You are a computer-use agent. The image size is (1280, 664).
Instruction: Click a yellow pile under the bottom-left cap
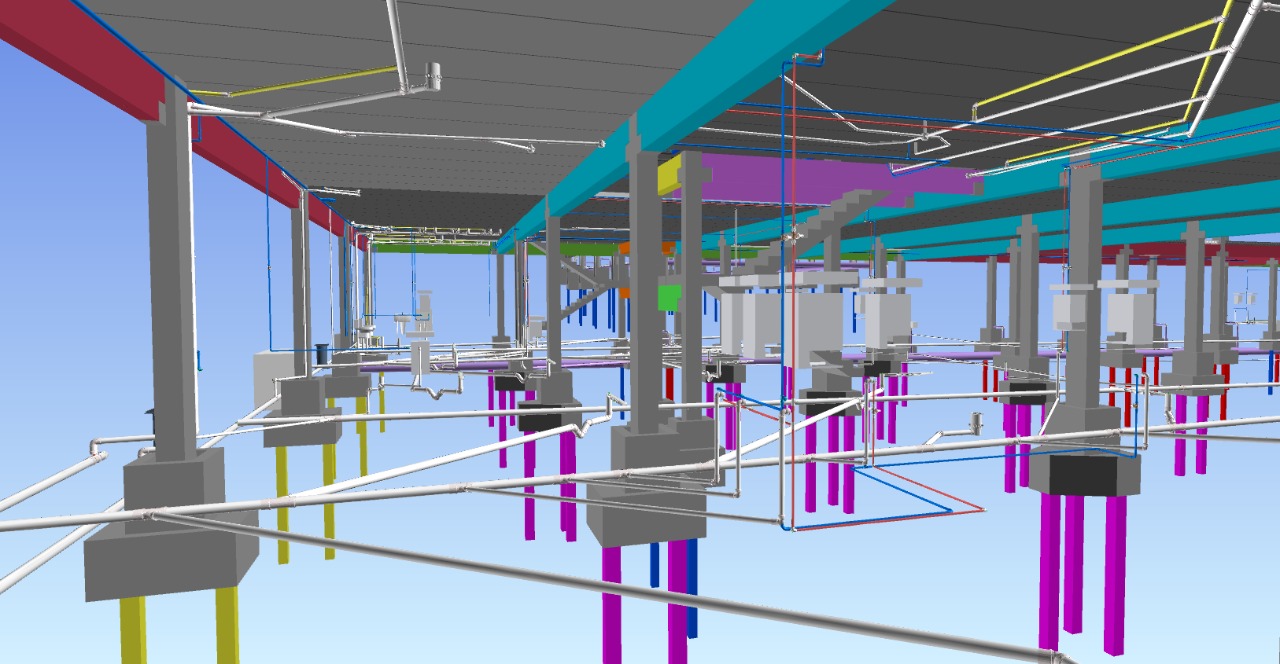(x=133, y=628)
